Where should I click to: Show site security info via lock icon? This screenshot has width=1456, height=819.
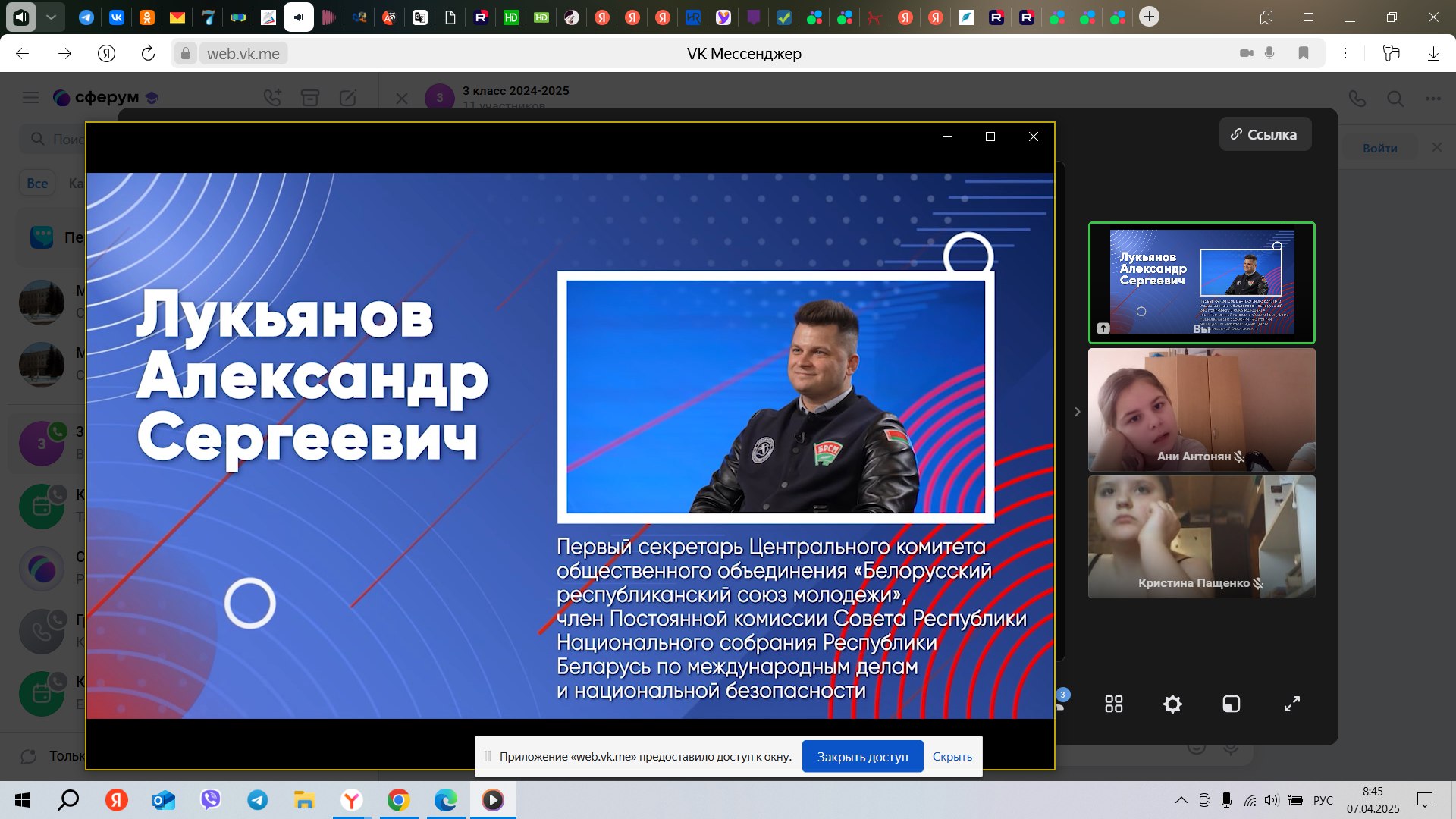click(x=184, y=53)
